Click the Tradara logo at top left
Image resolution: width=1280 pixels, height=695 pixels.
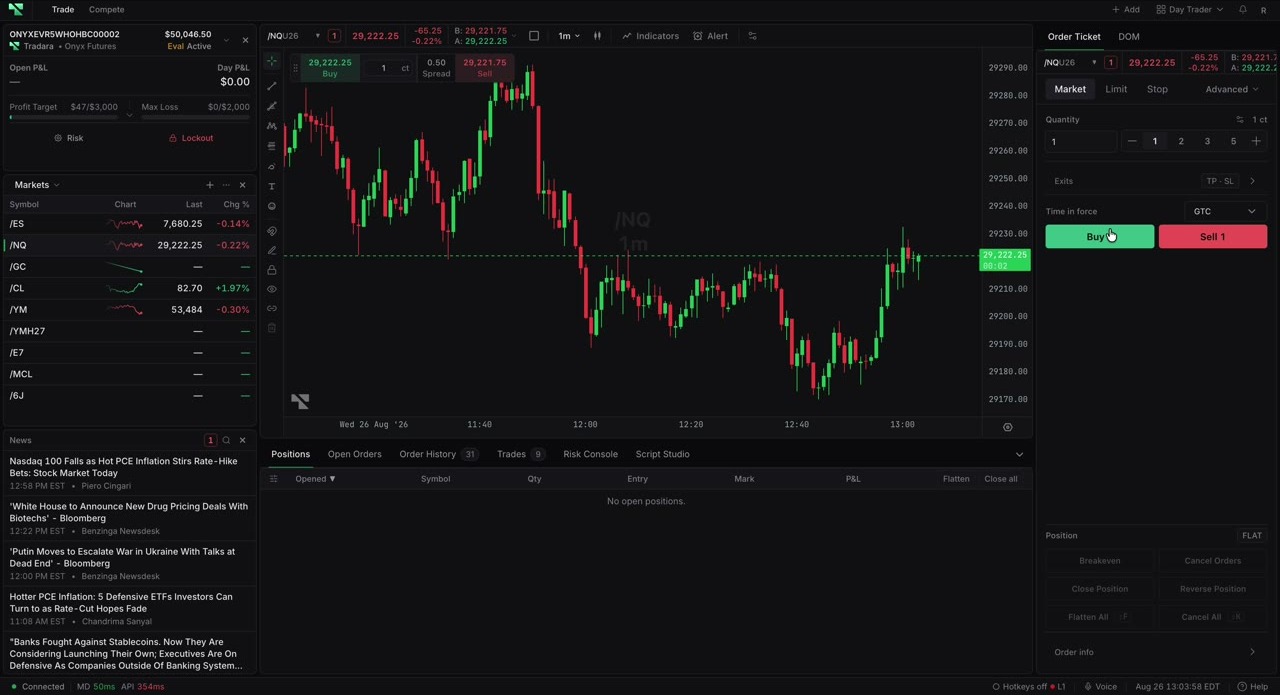click(x=15, y=10)
